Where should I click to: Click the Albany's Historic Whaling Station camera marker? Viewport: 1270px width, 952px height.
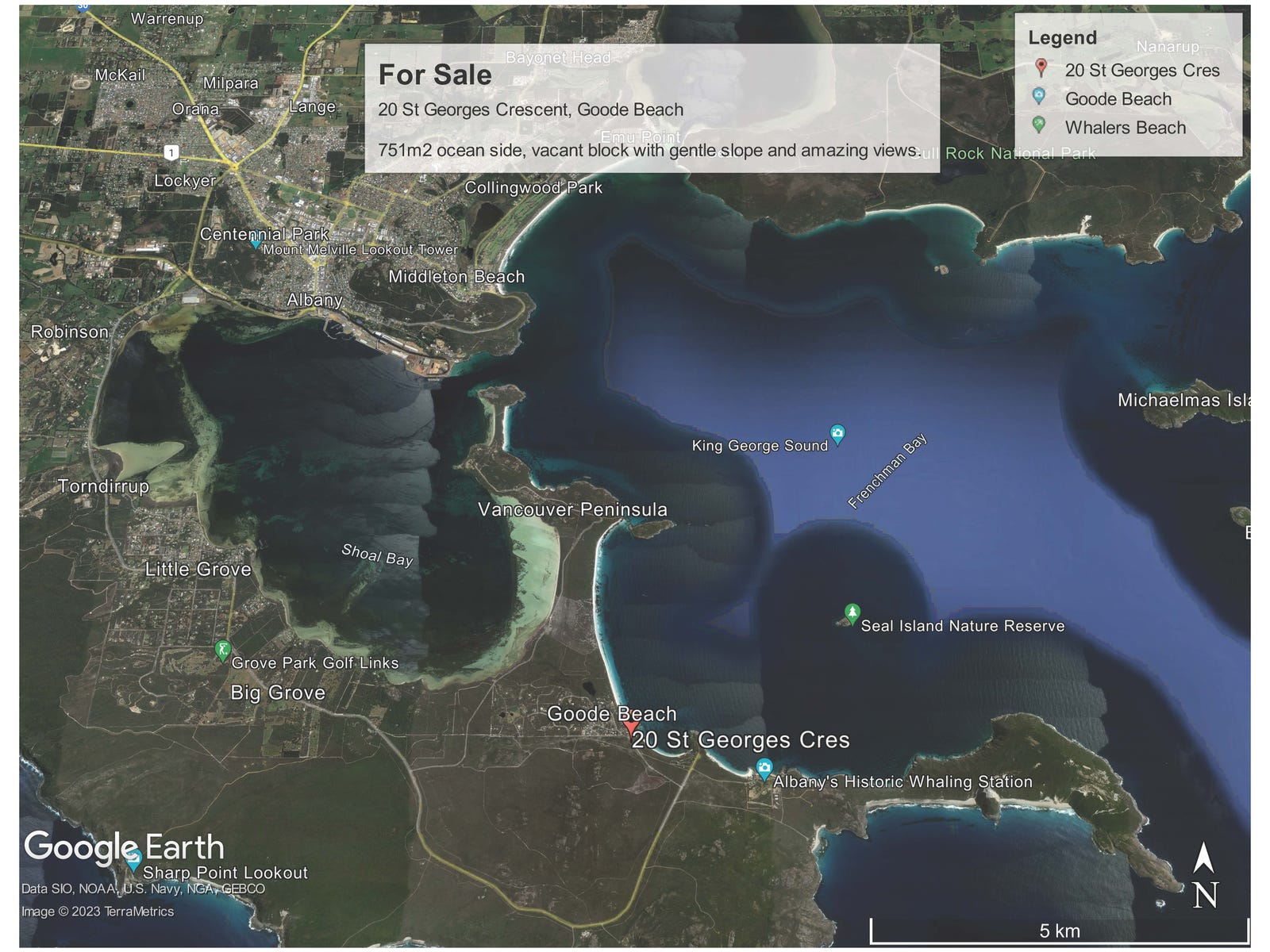(x=764, y=768)
